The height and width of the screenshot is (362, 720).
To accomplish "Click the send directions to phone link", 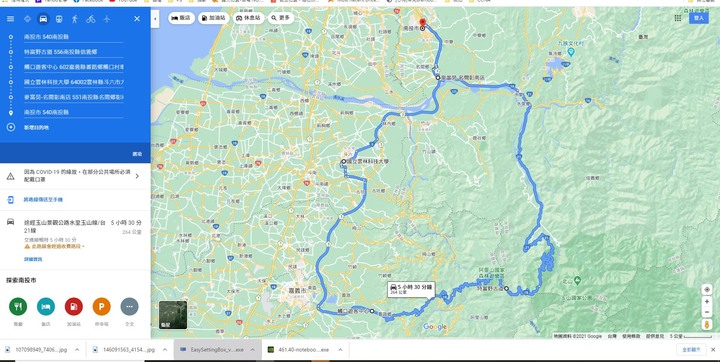I will coord(43,200).
